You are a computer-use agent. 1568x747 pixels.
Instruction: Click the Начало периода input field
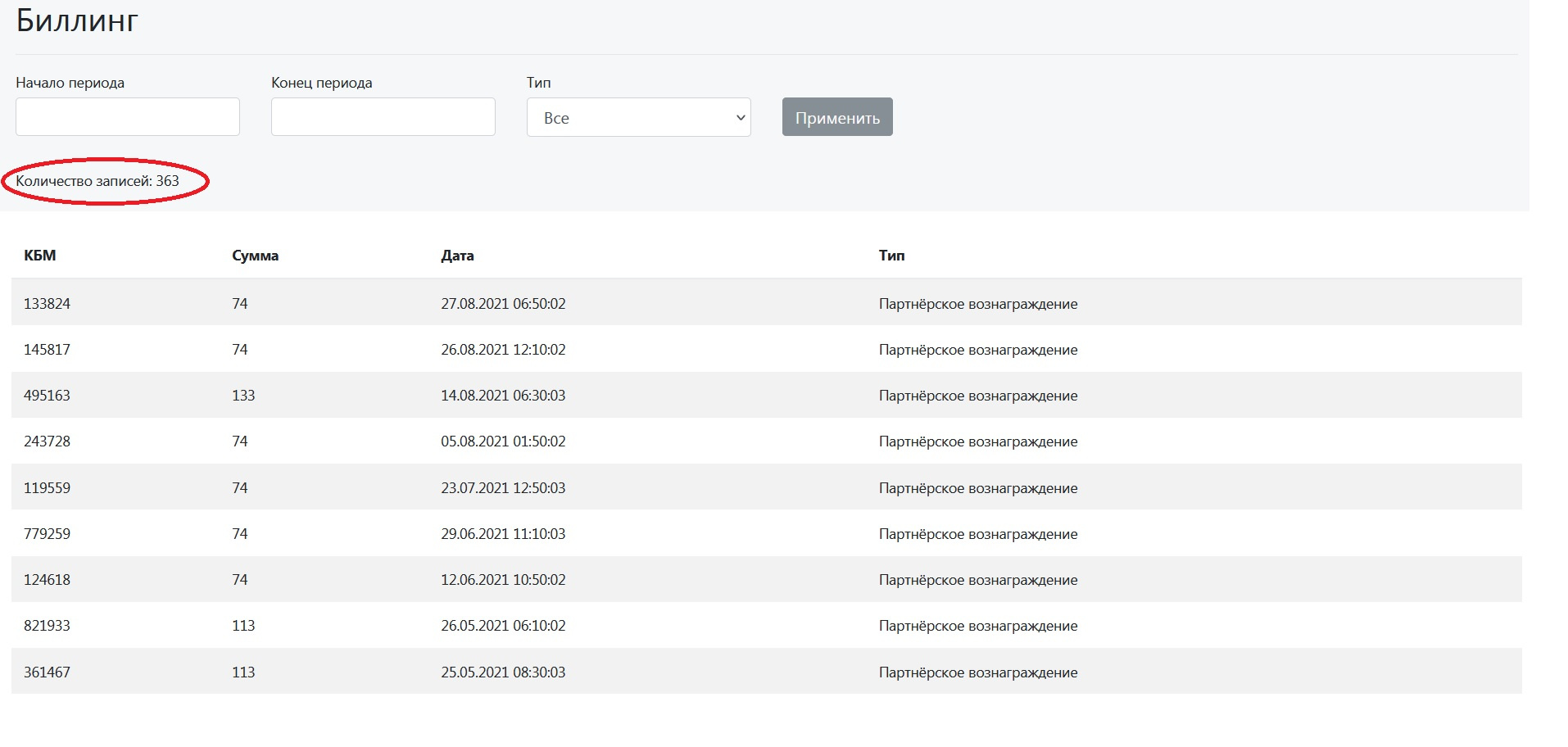128,117
